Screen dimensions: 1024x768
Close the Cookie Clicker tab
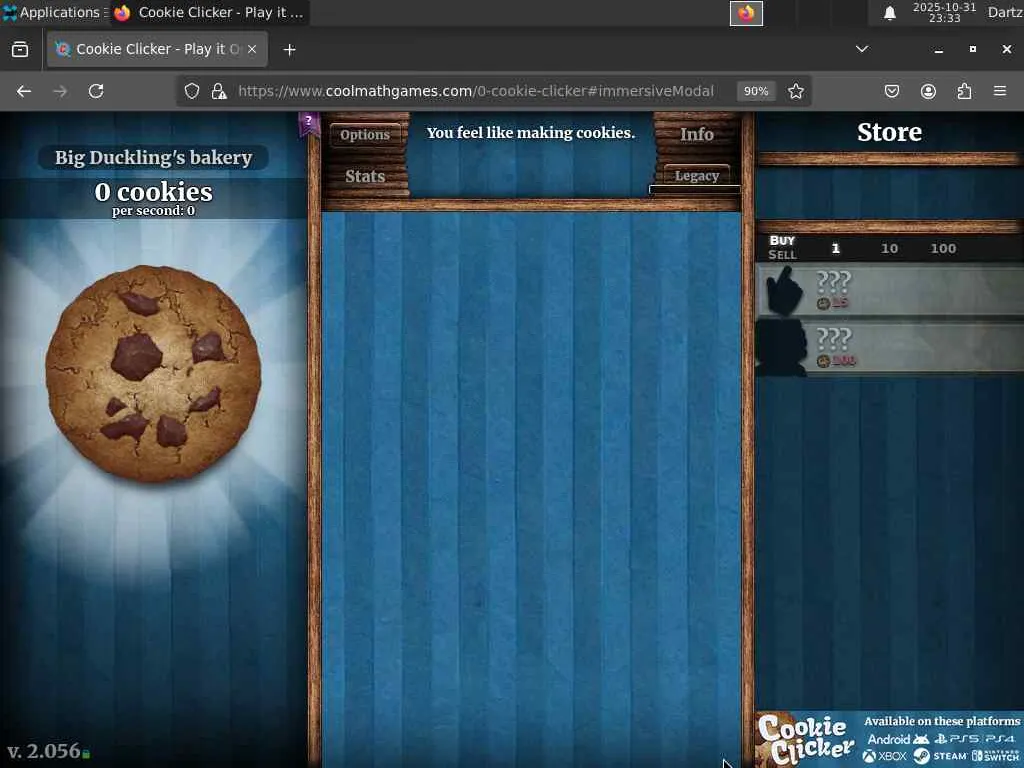click(x=252, y=50)
